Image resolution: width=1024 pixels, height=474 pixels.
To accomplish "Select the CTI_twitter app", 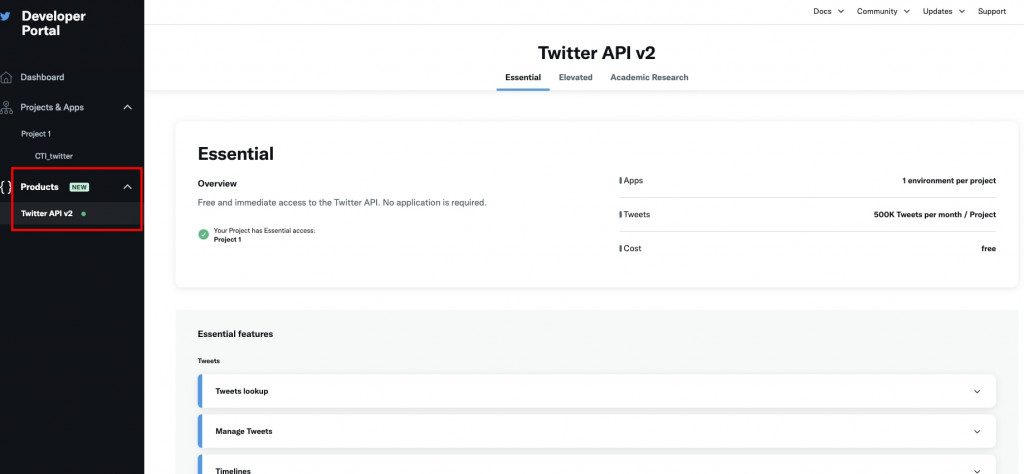I will pyautogui.click(x=54, y=156).
